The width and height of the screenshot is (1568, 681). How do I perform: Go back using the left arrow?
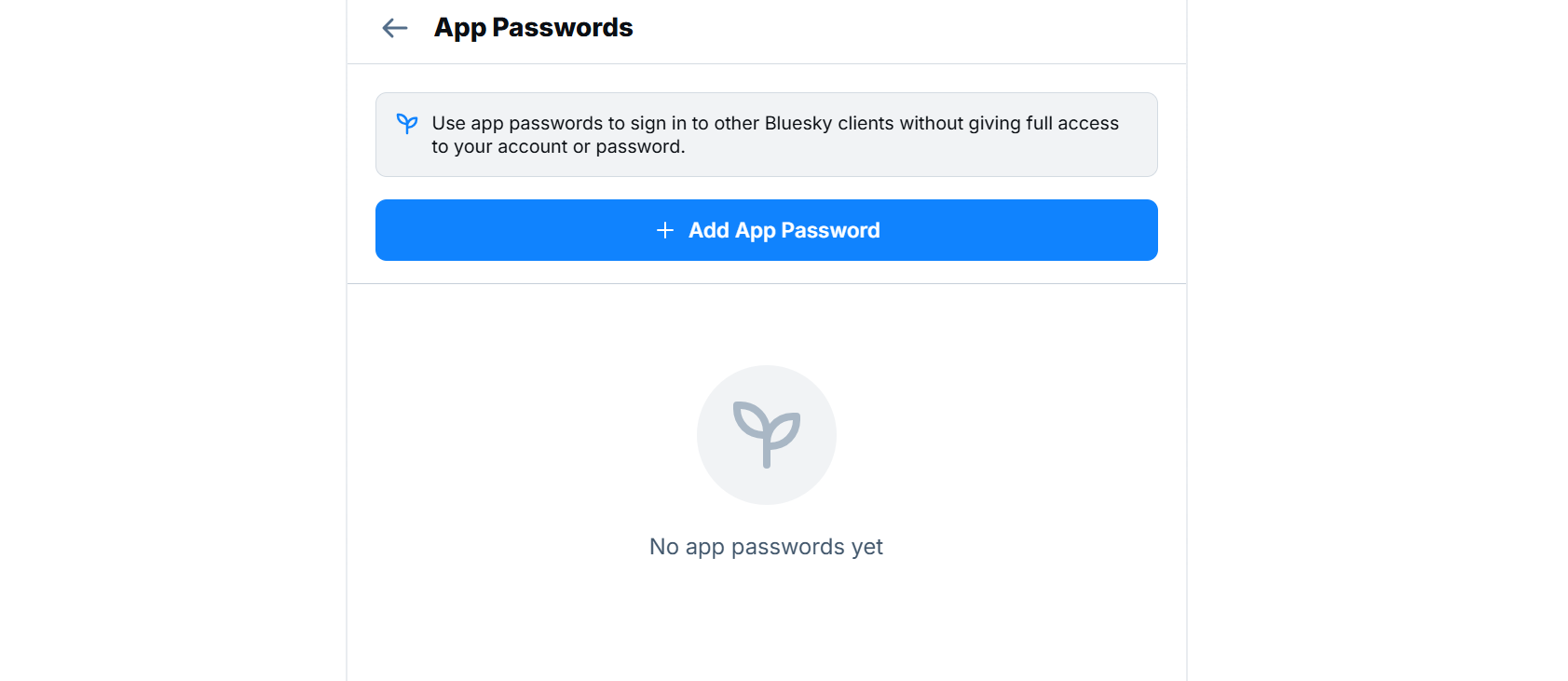[395, 28]
